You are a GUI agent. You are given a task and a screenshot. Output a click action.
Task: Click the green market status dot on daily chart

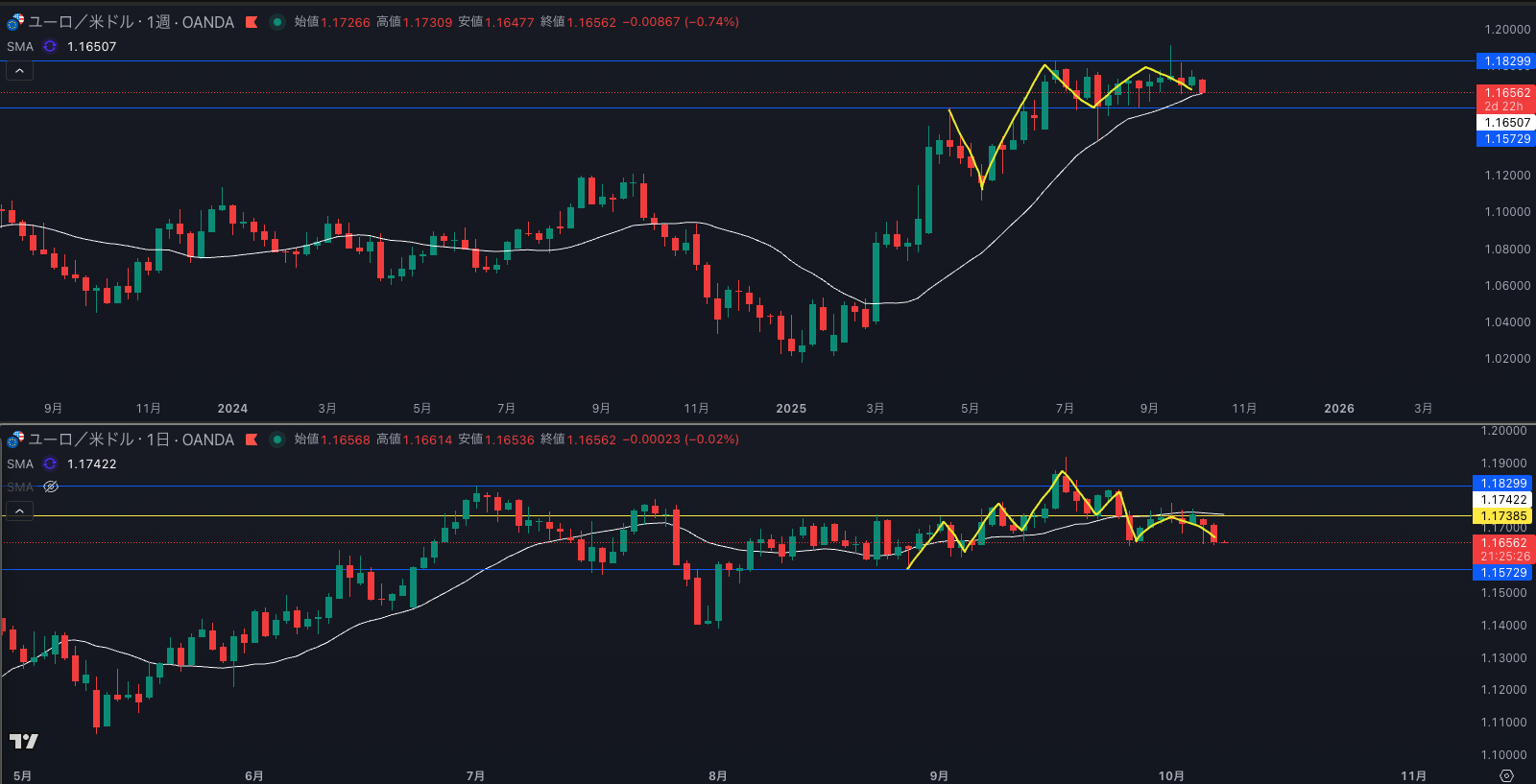click(x=277, y=440)
